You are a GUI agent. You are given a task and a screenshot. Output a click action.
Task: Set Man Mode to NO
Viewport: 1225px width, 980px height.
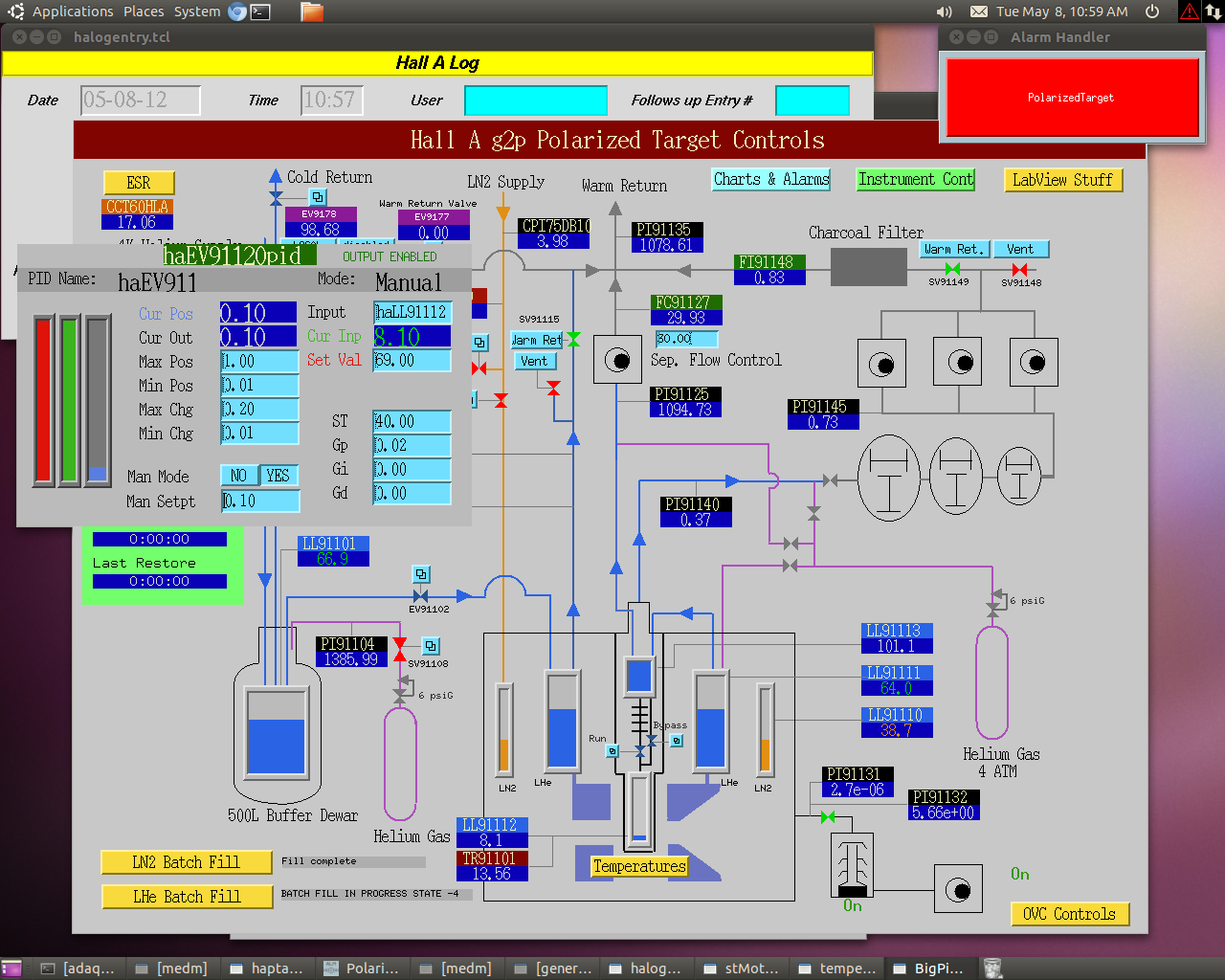coord(239,476)
